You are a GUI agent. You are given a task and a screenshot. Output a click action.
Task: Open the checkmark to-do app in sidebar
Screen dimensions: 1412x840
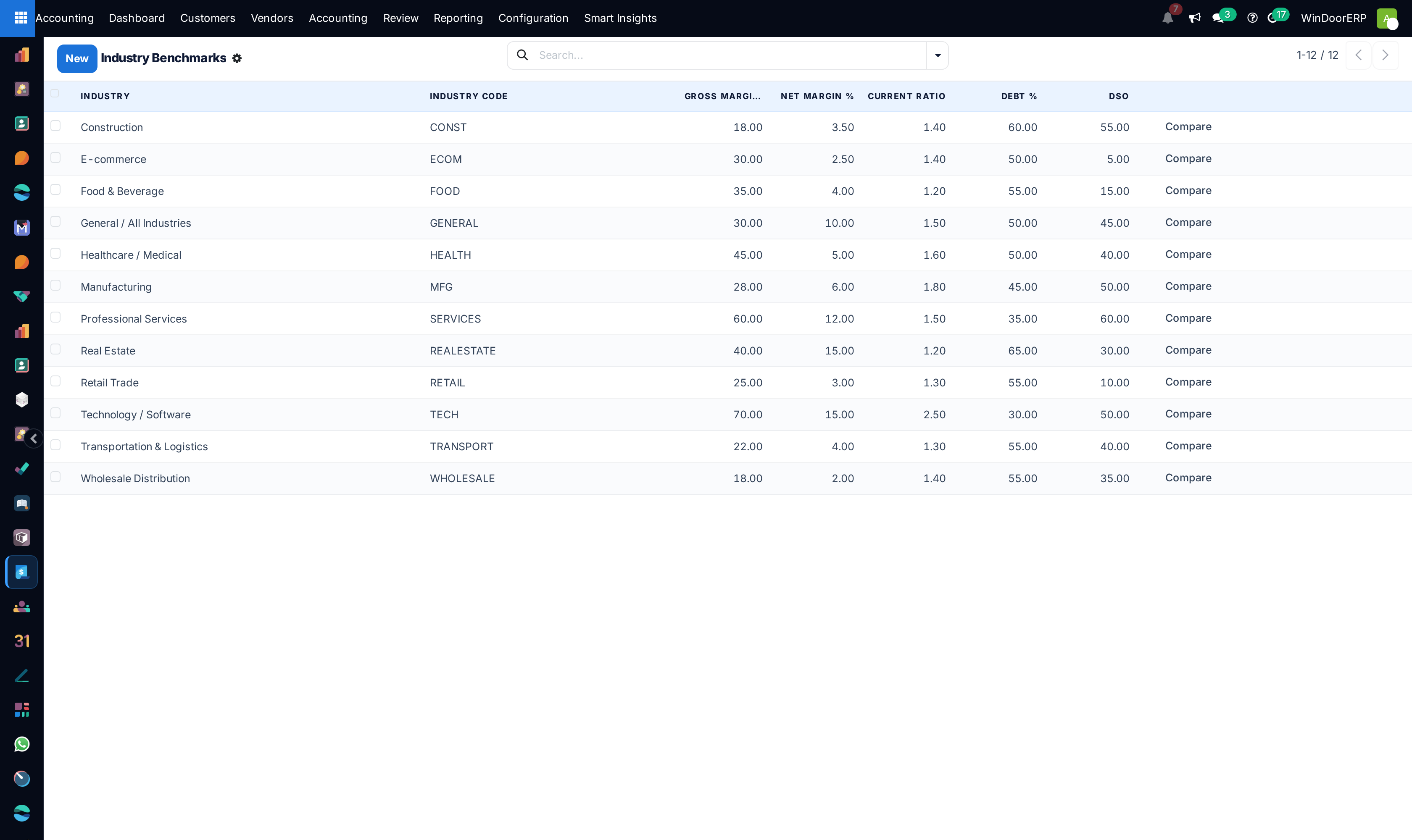coord(21,469)
